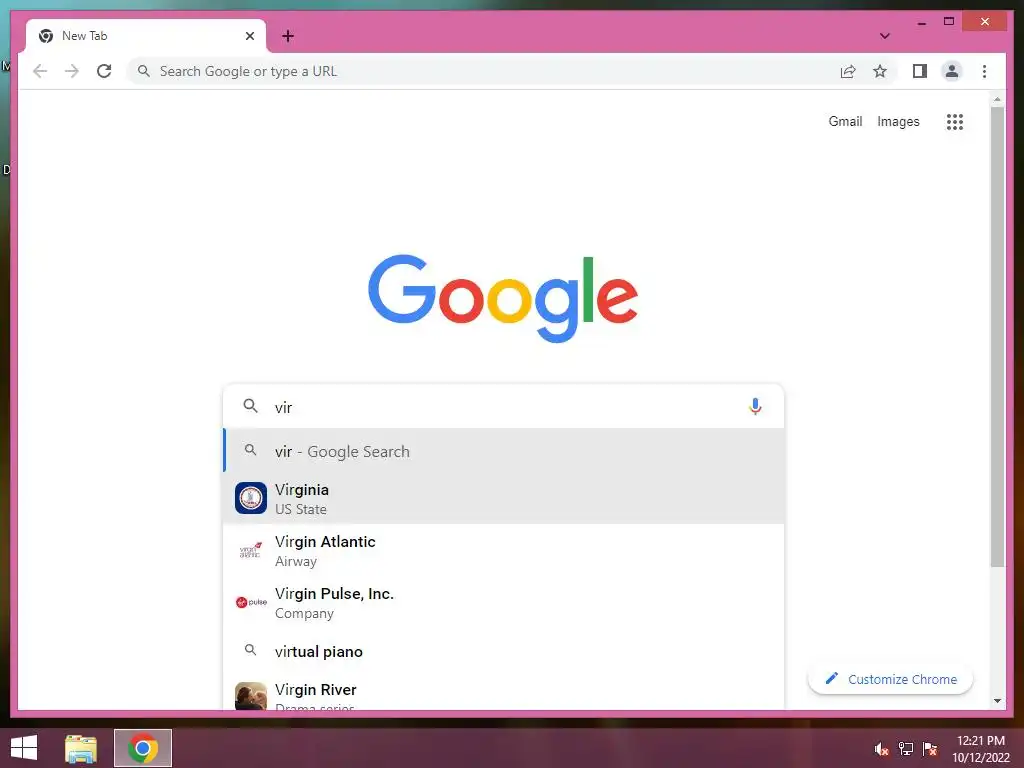Image resolution: width=1024 pixels, height=768 pixels.
Task: Open the taskbar clock showing 12:21 PM
Action: pyautogui.click(x=981, y=749)
